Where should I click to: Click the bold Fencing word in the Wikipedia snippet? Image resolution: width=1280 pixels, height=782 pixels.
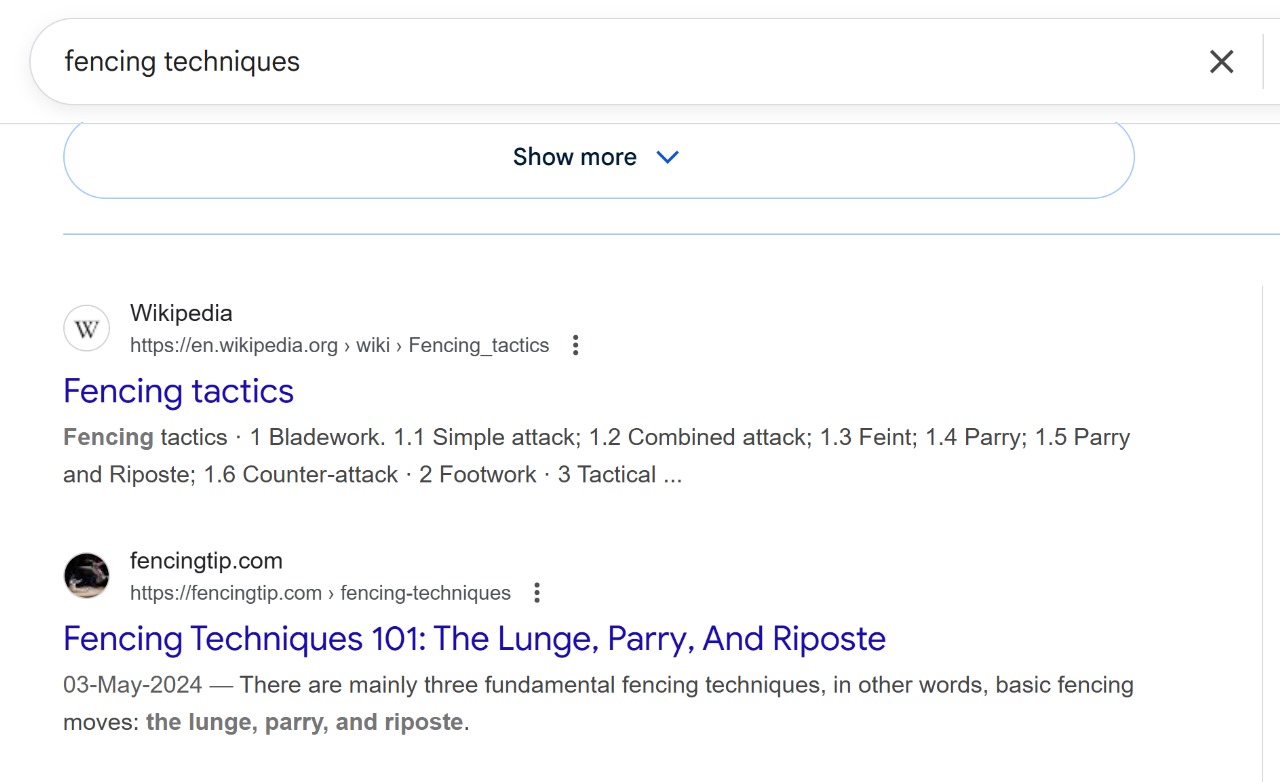108,438
